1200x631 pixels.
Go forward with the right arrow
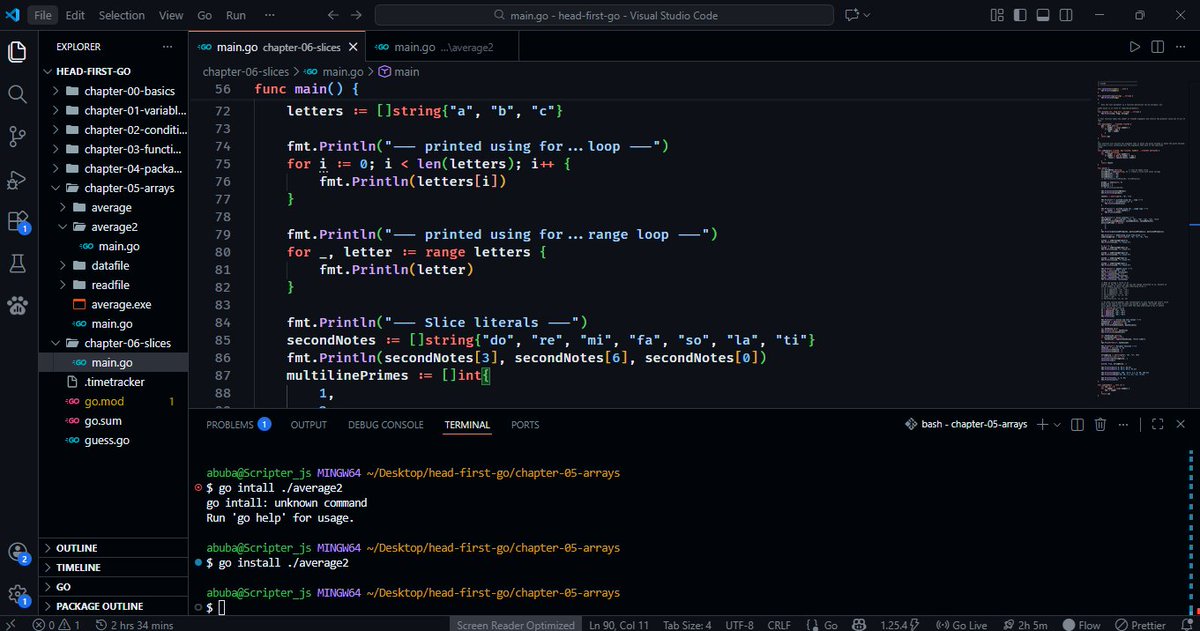[x=358, y=15]
